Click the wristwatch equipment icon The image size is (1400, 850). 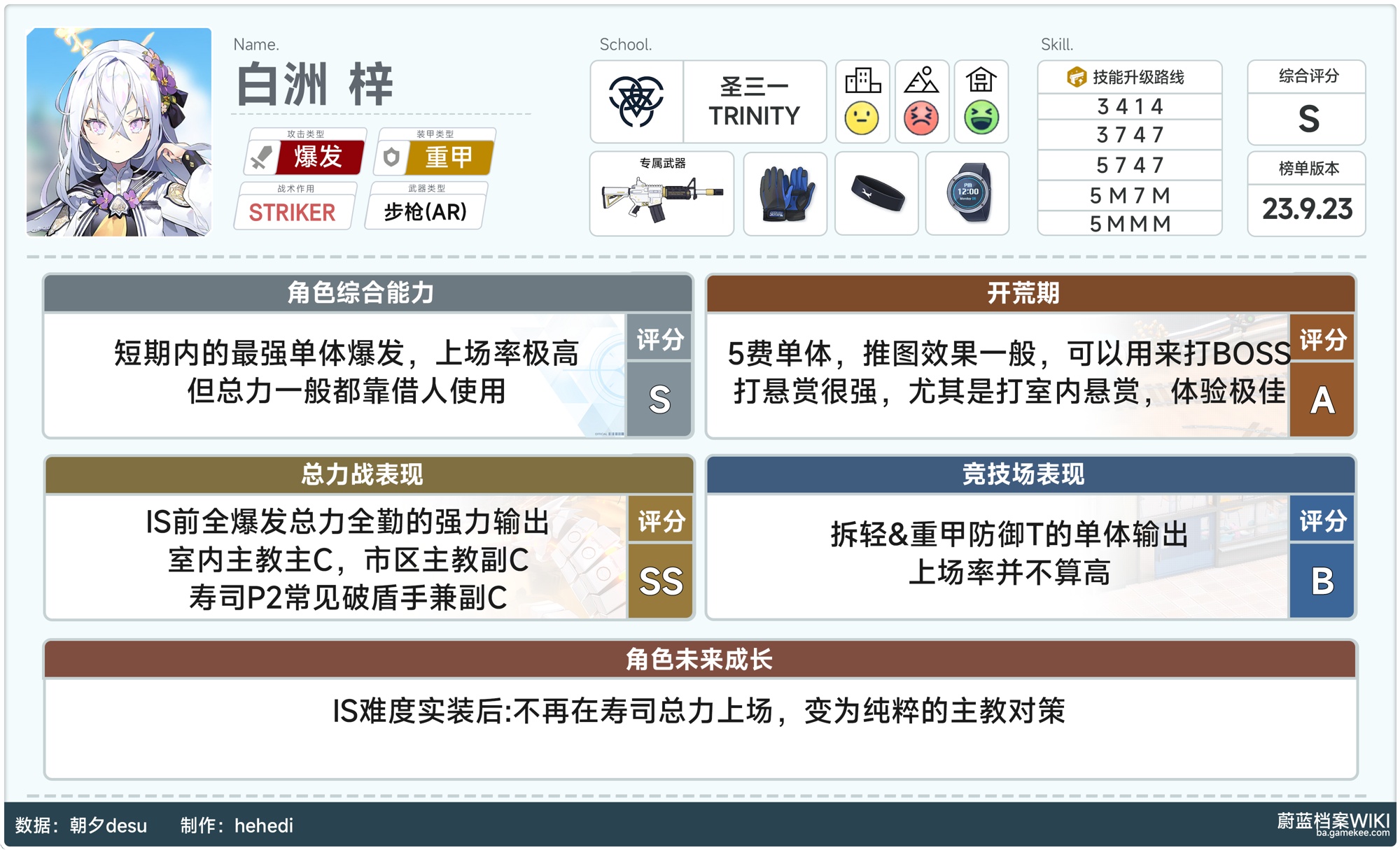click(x=968, y=193)
